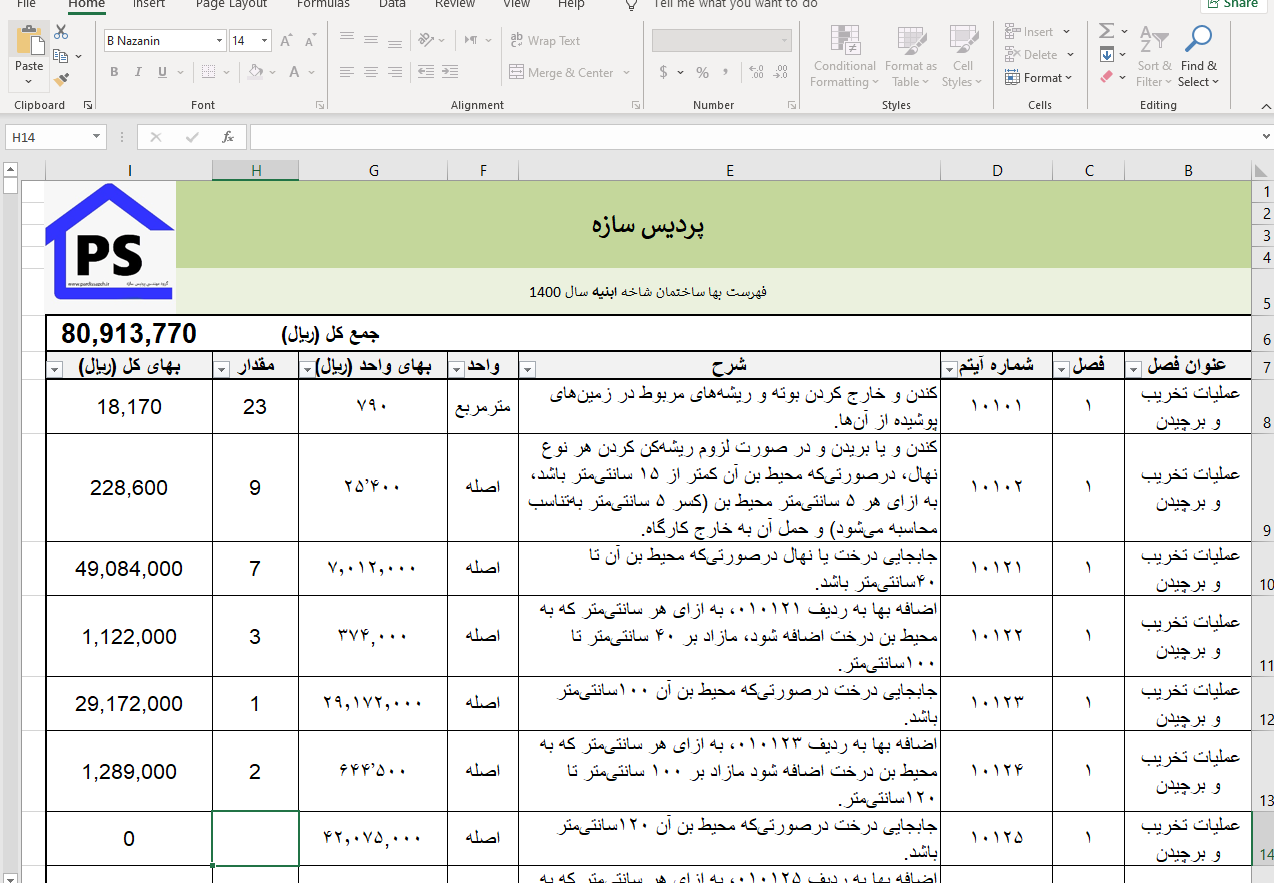Open the Data tab
The width and height of the screenshot is (1274, 883).
[392, 4]
